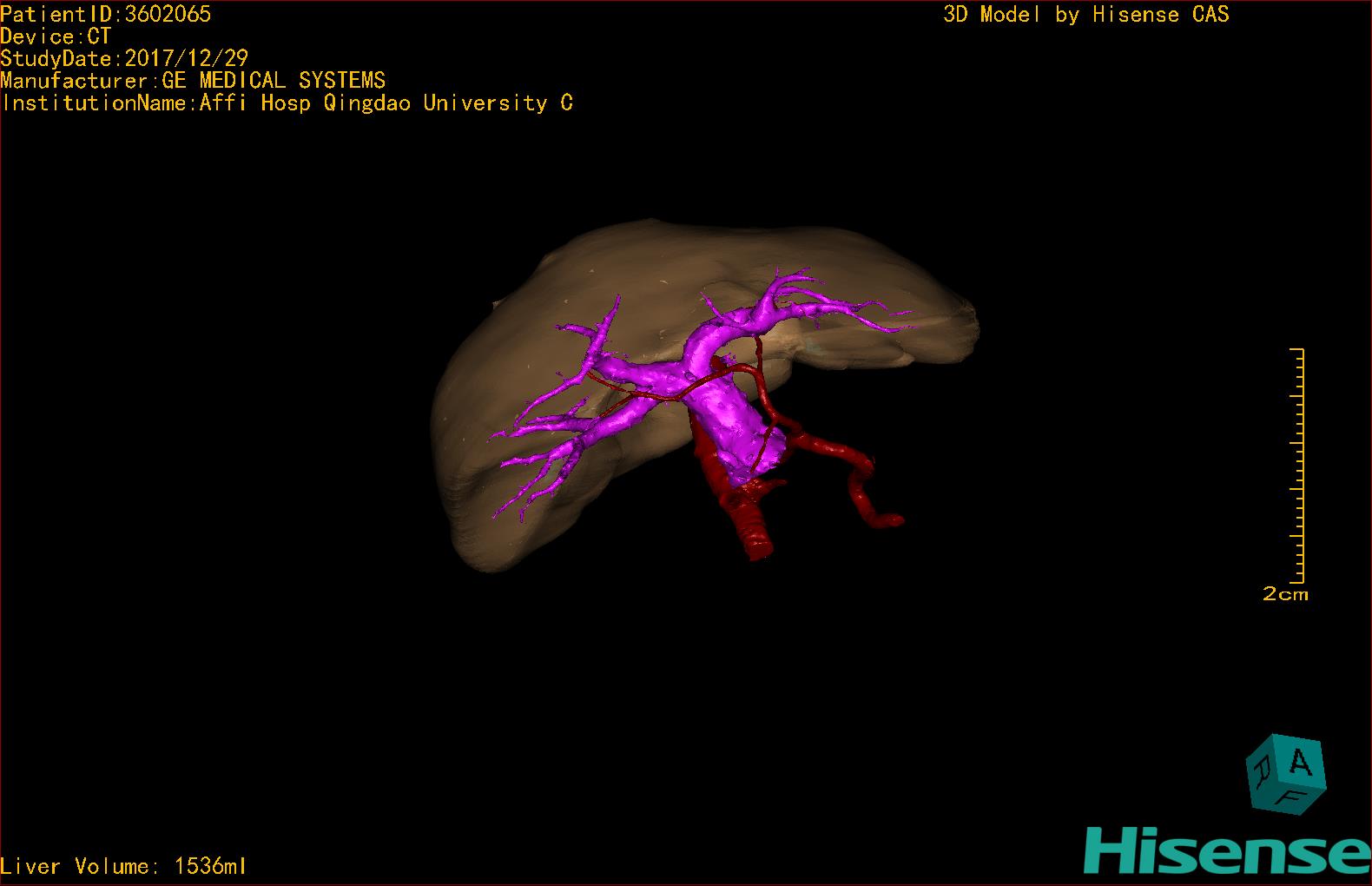Viewport: 1372px width, 886px height.
Task: Click the A face of orientation cube
Action: 1300,763
